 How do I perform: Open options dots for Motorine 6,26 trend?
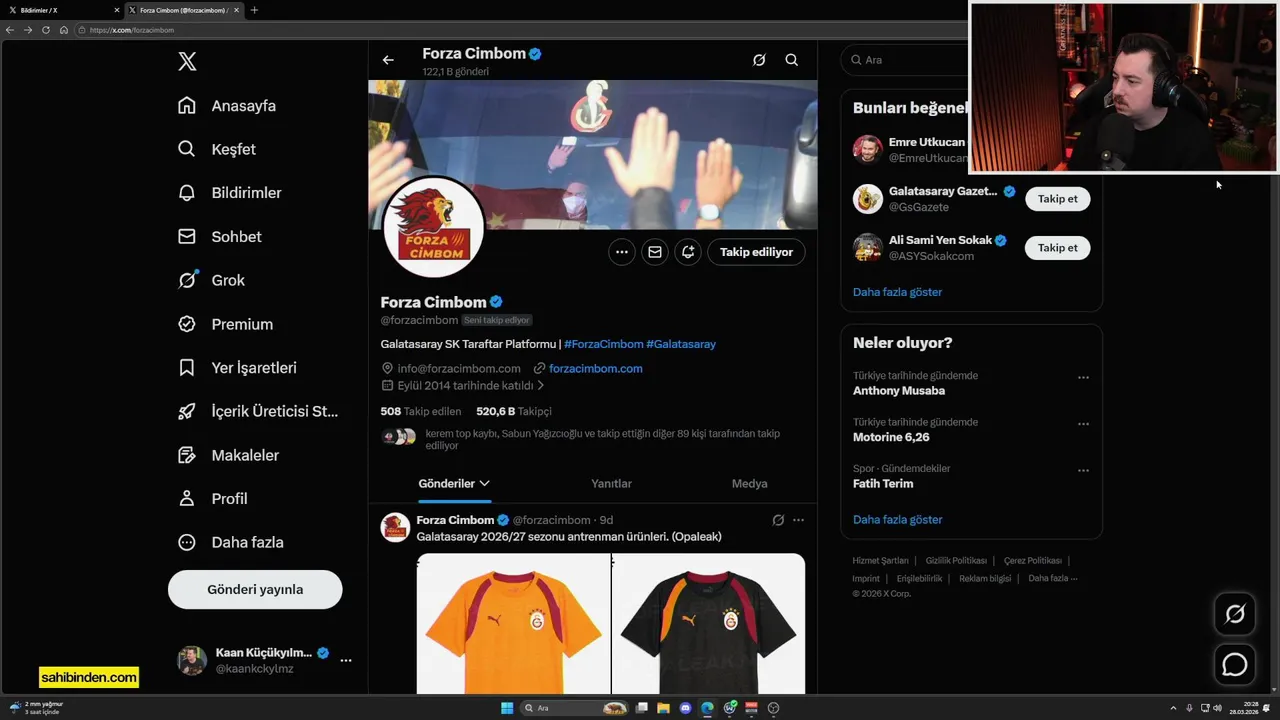(x=1083, y=424)
